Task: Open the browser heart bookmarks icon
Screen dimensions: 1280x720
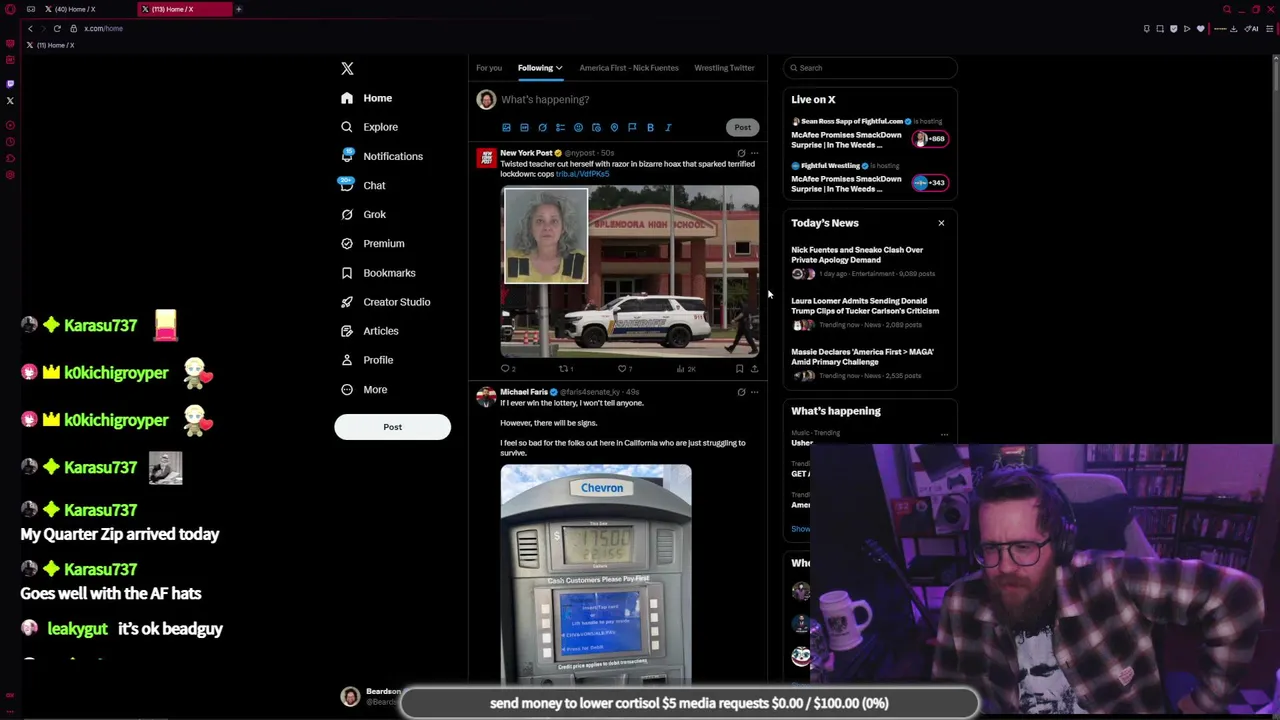Action: click(x=1201, y=29)
